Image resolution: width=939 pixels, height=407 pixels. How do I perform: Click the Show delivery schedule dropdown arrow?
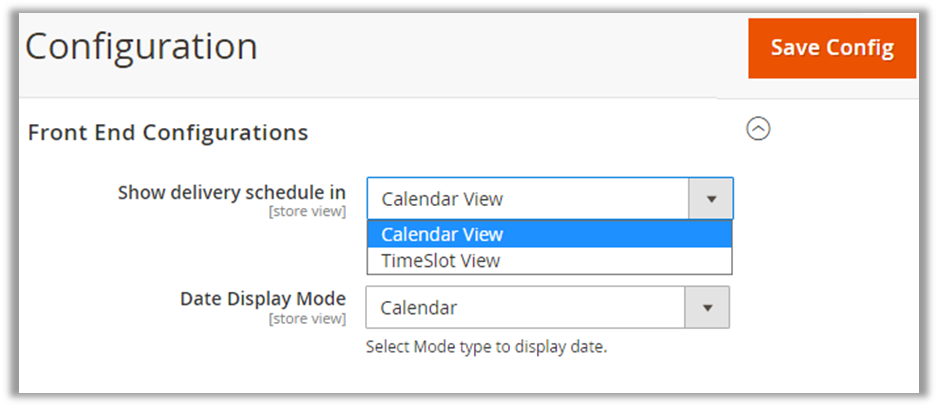click(711, 199)
